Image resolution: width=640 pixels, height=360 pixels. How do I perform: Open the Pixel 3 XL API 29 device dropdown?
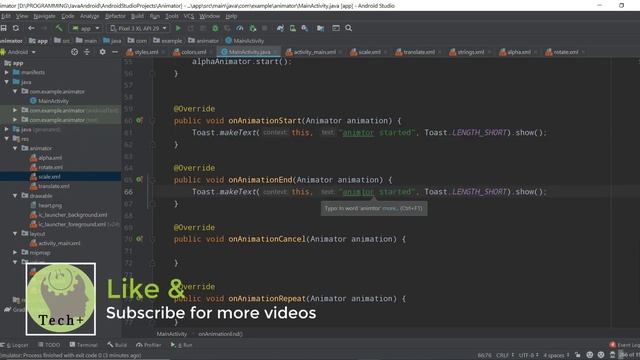pyautogui.click(x=138, y=28)
